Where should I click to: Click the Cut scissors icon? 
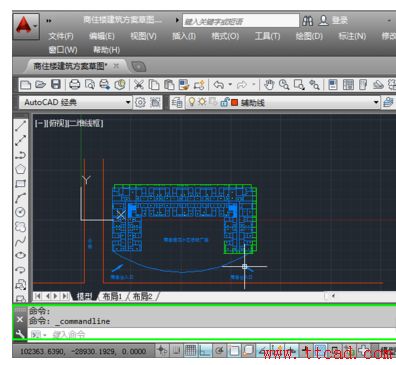tap(139, 85)
